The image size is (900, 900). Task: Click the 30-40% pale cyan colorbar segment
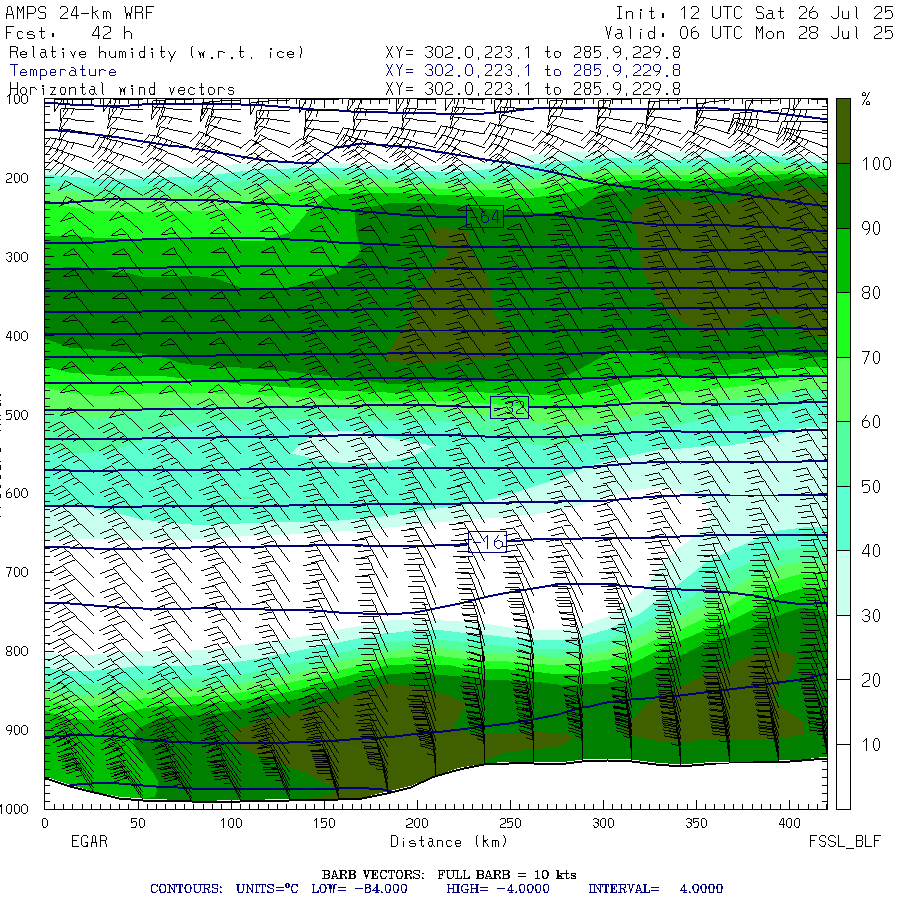(843, 583)
